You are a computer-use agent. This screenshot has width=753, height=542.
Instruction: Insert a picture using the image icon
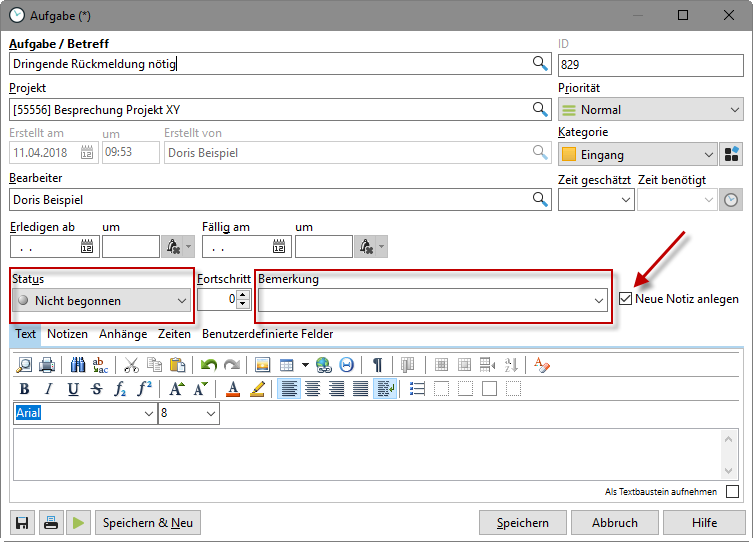click(x=263, y=365)
